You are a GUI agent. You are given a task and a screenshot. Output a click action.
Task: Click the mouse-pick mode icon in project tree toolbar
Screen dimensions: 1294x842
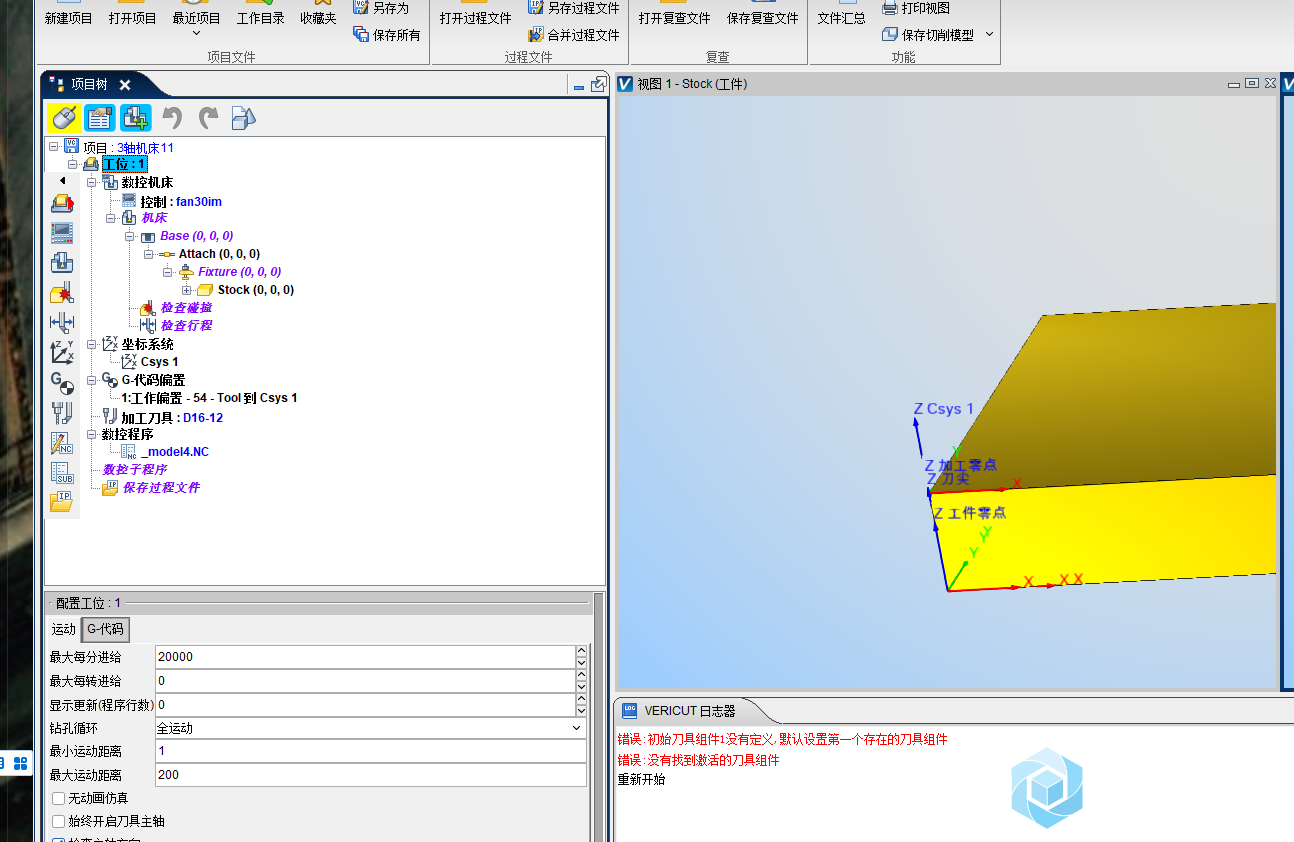(64, 118)
